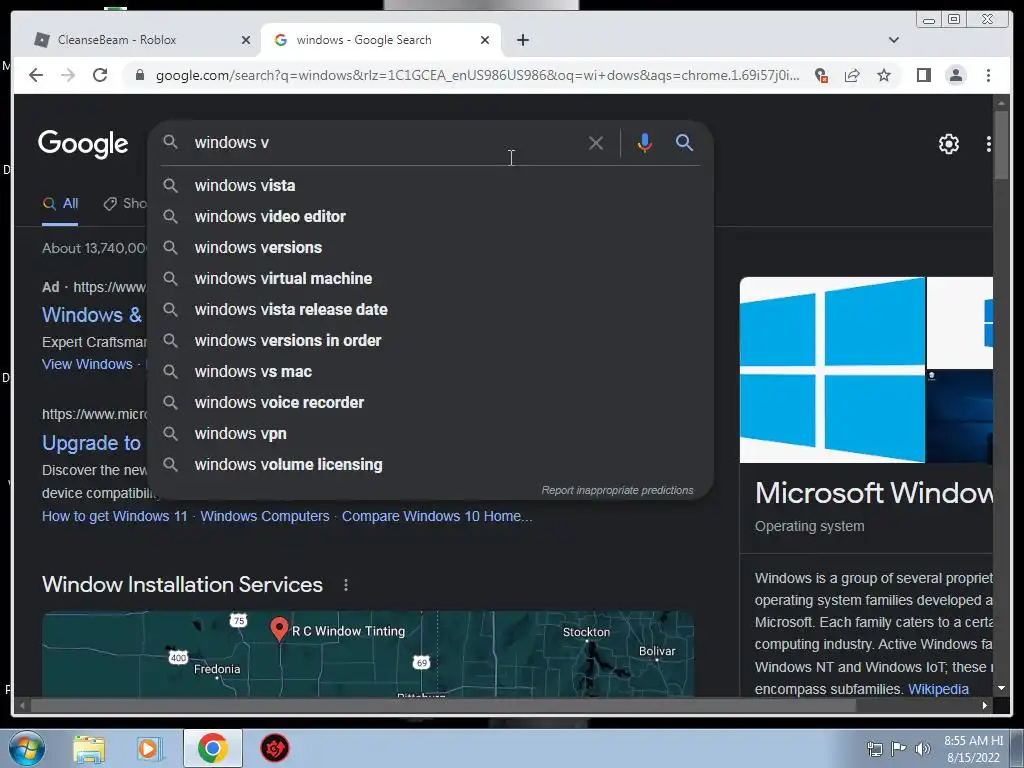Open Windows Explorer from taskbar
Viewport: 1024px width, 768px height.
click(x=89, y=748)
